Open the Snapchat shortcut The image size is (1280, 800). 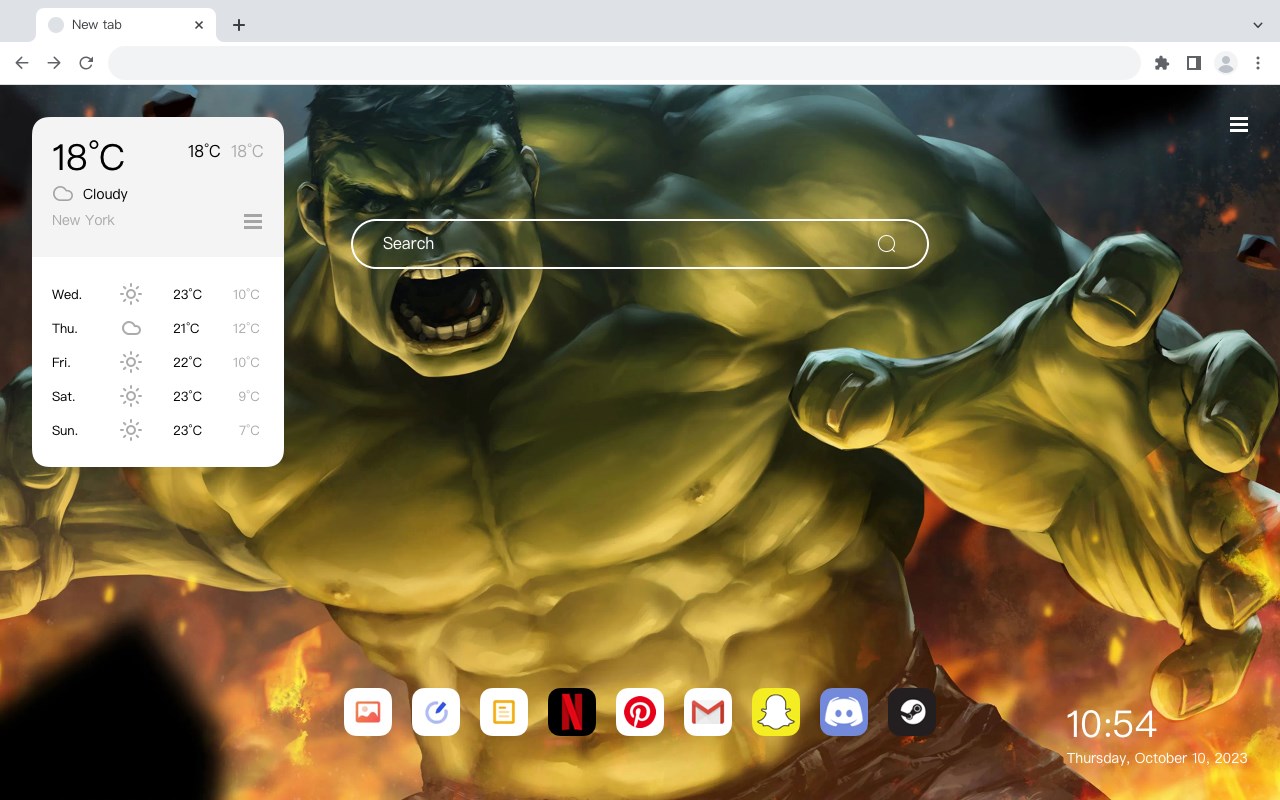[x=776, y=712]
